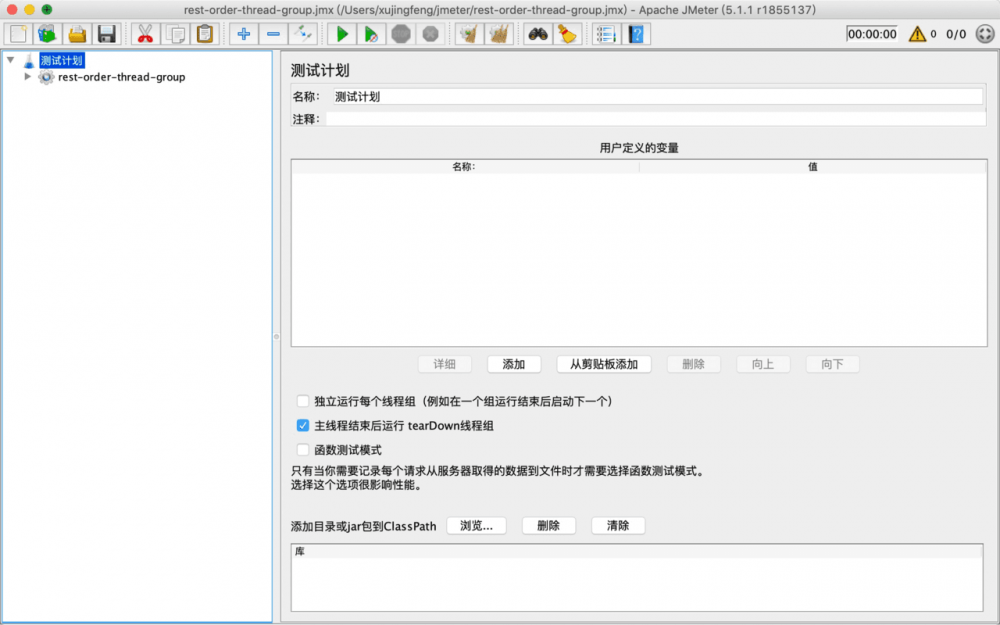Enable 函数测试模式 checkbox

(303, 448)
